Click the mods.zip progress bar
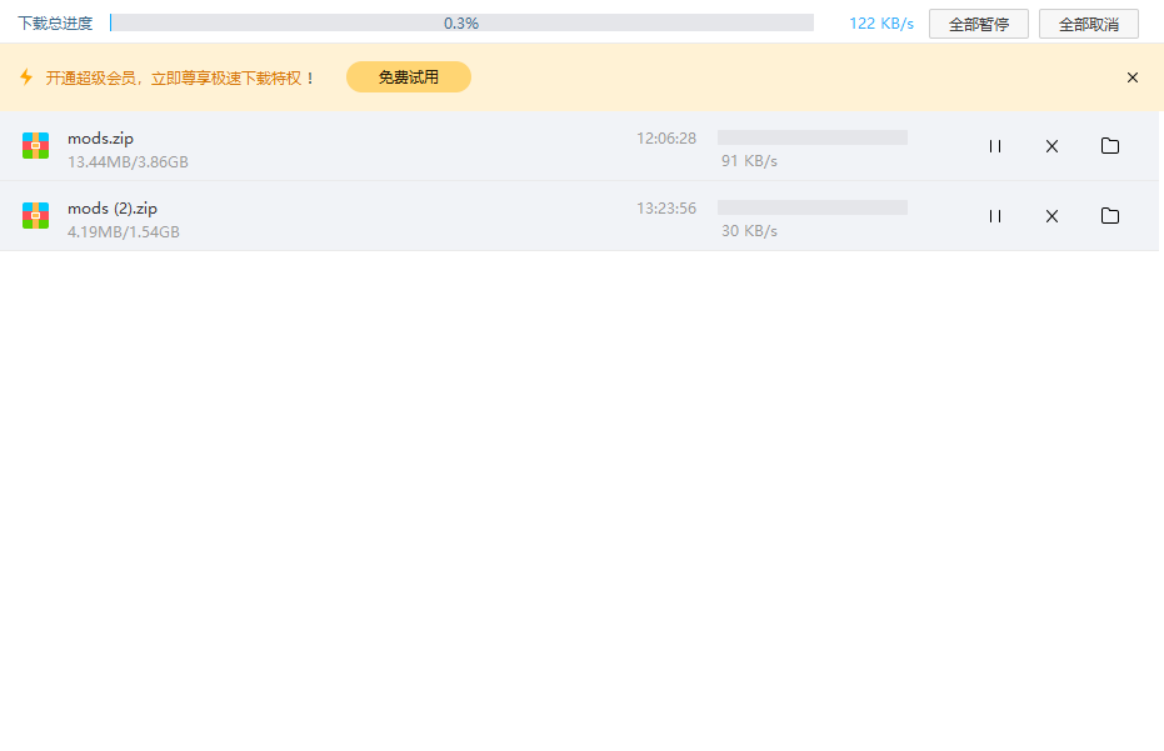The image size is (1164, 751). (x=812, y=137)
